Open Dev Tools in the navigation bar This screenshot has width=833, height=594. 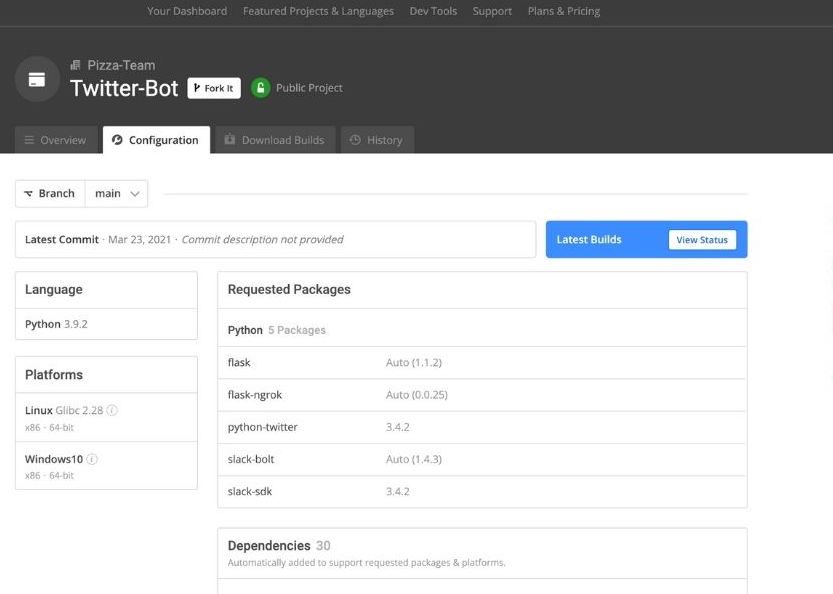pyautogui.click(x=432, y=11)
